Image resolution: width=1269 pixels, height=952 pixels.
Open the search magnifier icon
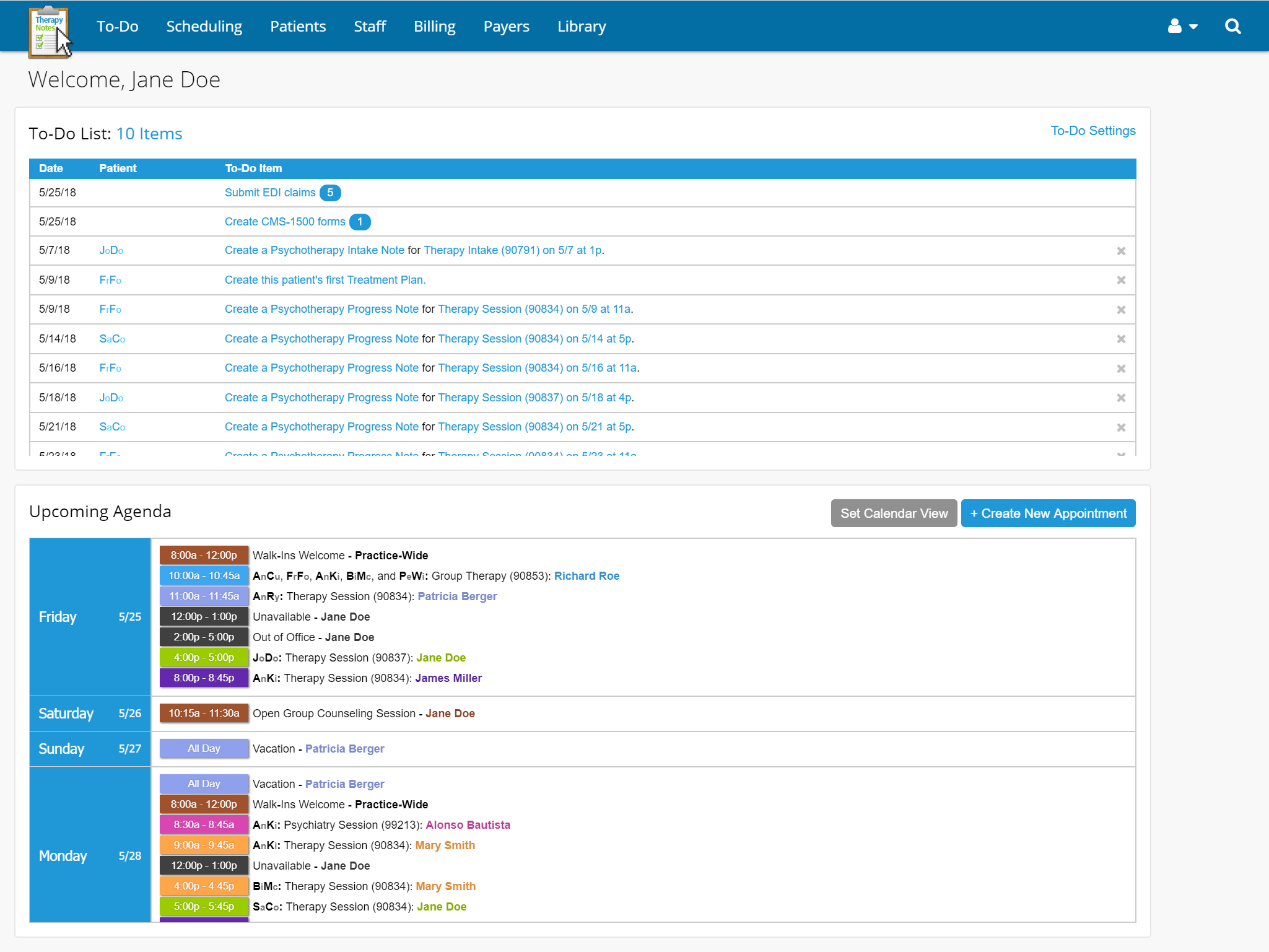(1232, 27)
